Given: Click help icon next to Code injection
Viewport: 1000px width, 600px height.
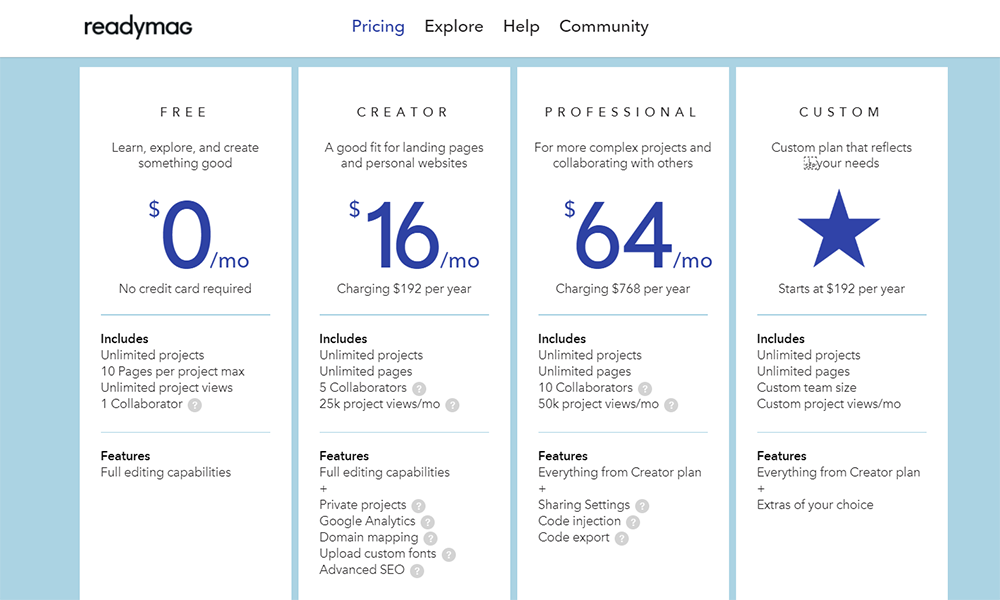Looking at the screenshot, I should click(632, 522).
